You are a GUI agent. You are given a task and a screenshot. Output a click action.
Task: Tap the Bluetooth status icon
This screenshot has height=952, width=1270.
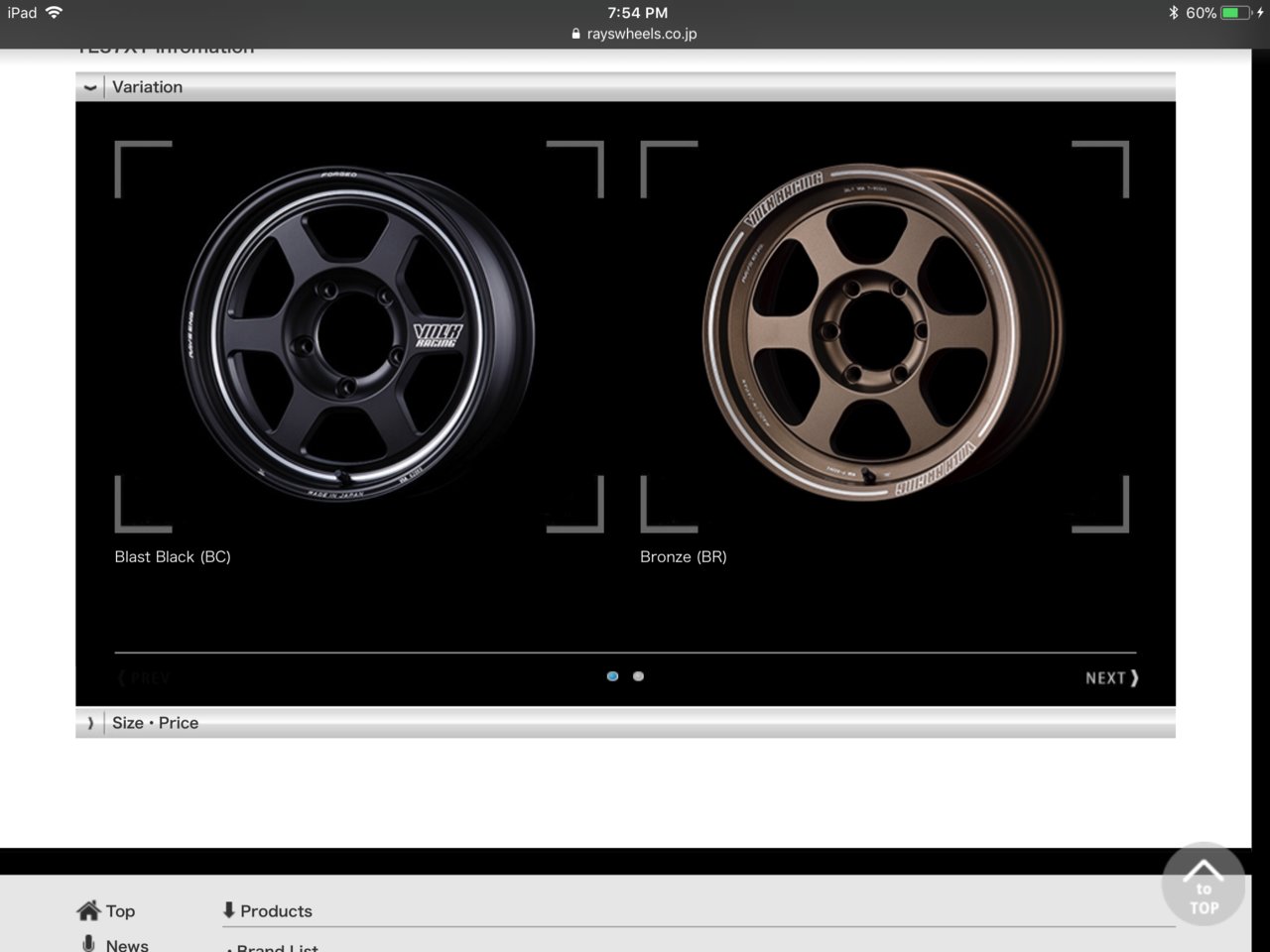(1173, 12)
